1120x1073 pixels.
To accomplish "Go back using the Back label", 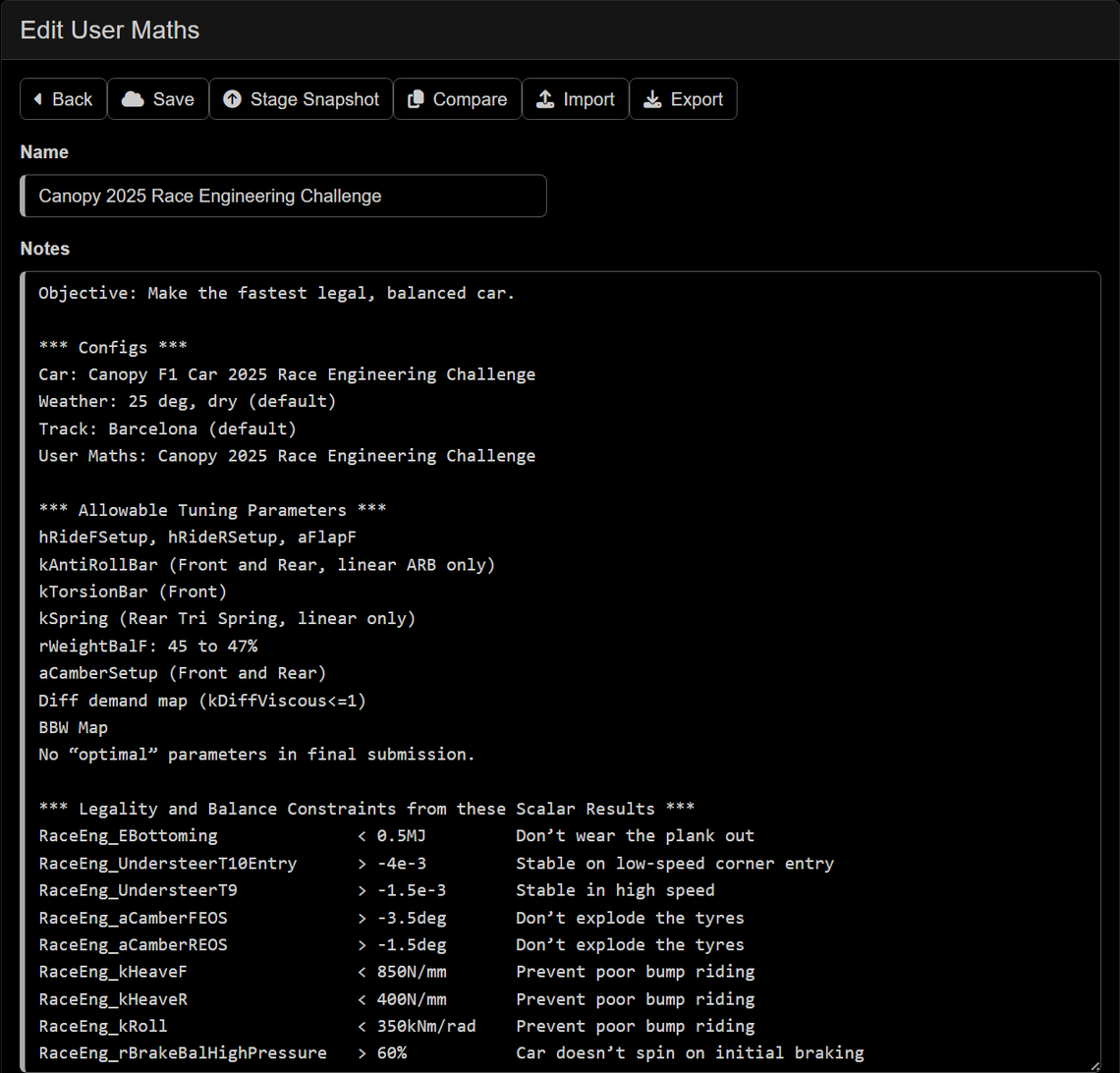I will [72, 99].
